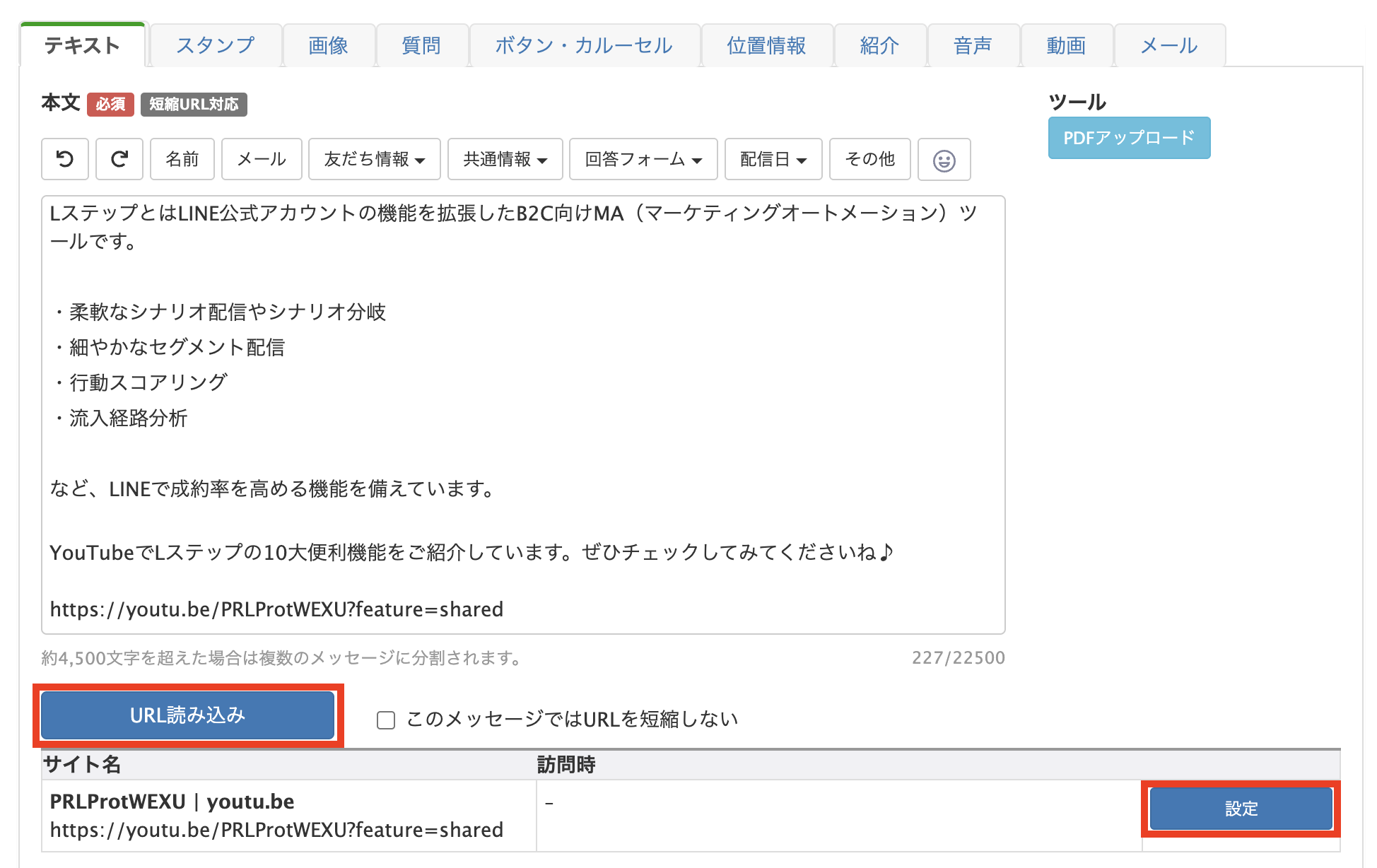The width and height of the screenshot is (1377, 868).
Task: Click the その他 toolbar button
Action: pyautogui.click(x=869, y=159)
